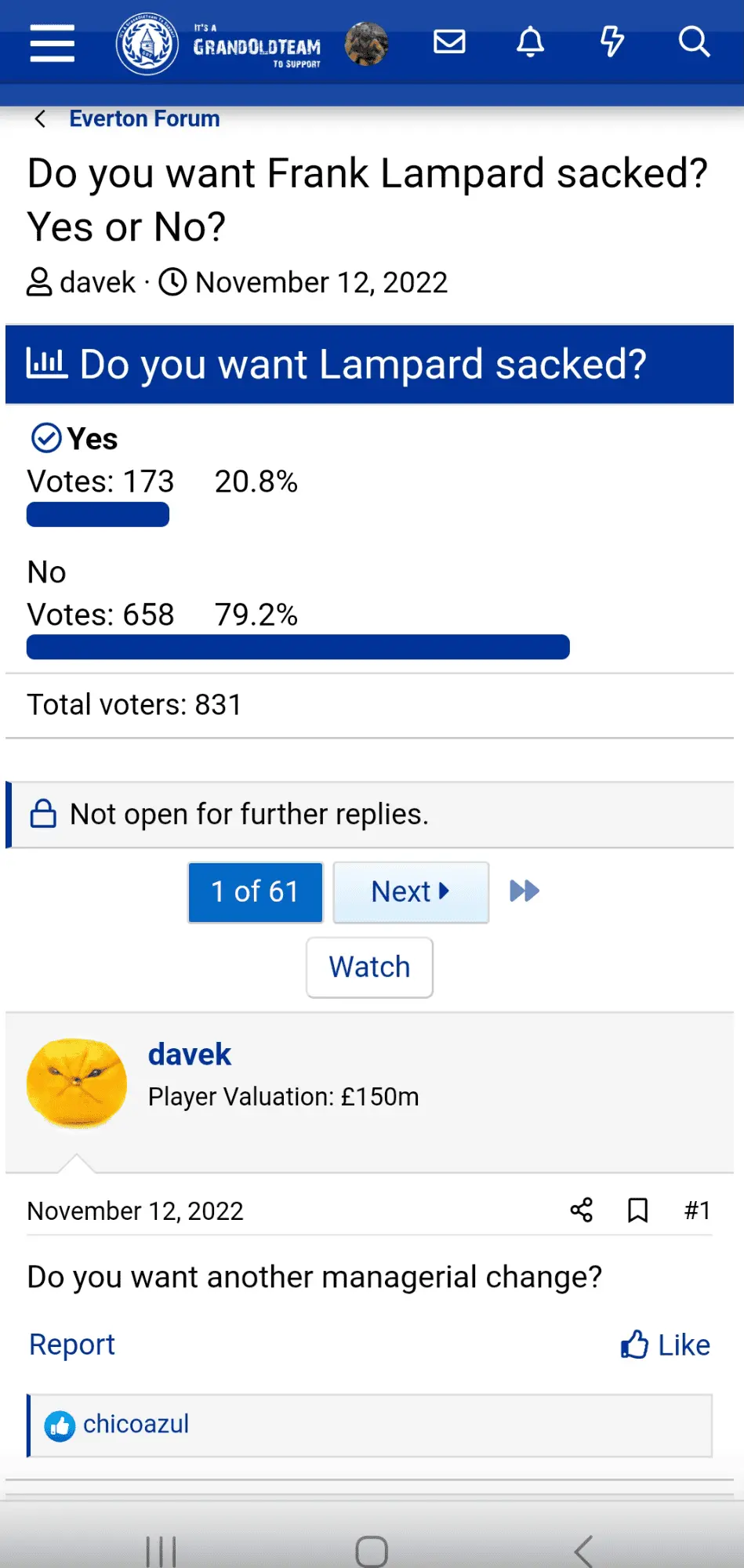The image size is (744, 1568).
Task: Open the search magnifier icon
Action: (694, 42)
